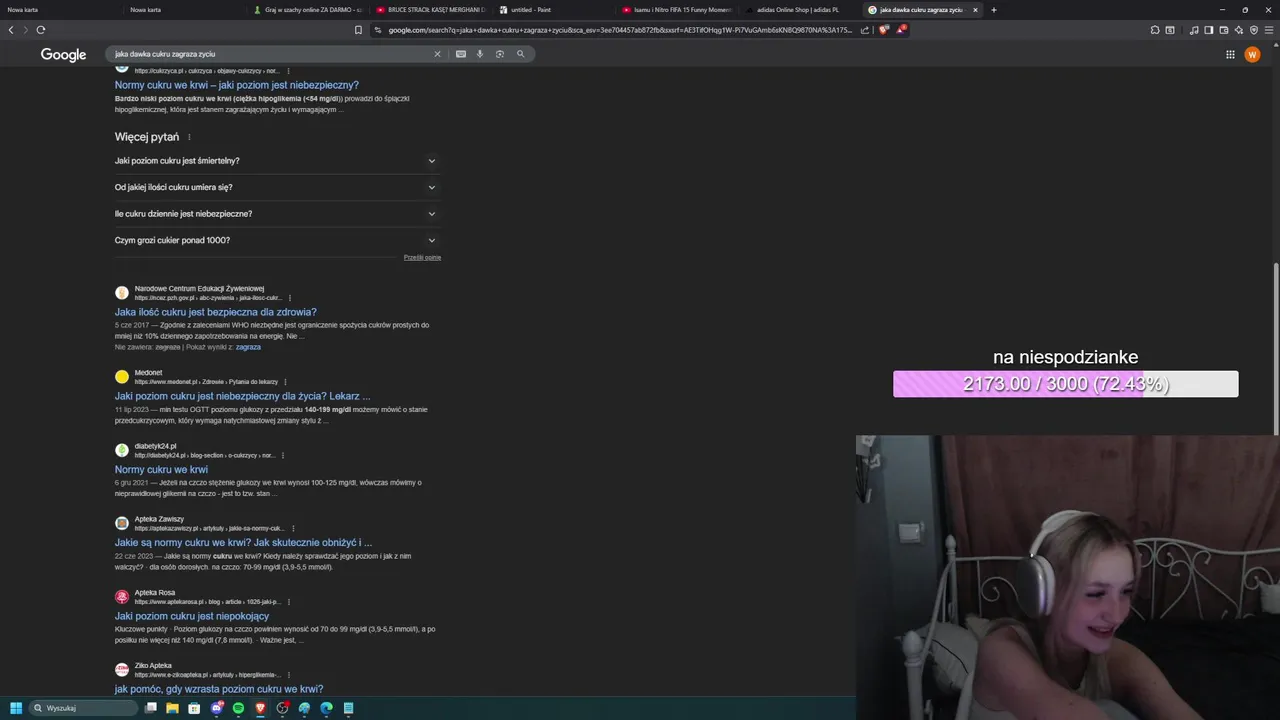
Task: Open the music playlist note icon
Action: point(1194,30)
